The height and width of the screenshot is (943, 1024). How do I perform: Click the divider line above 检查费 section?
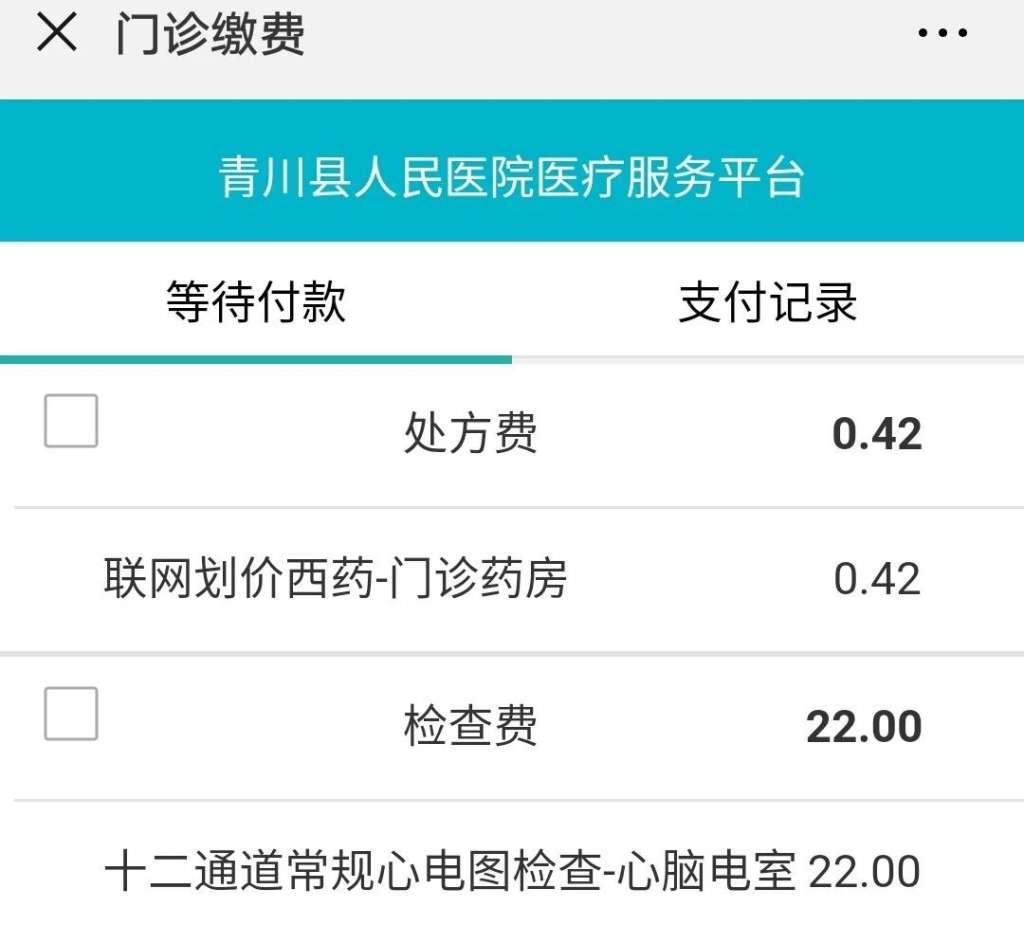click(x=512, y=654)
